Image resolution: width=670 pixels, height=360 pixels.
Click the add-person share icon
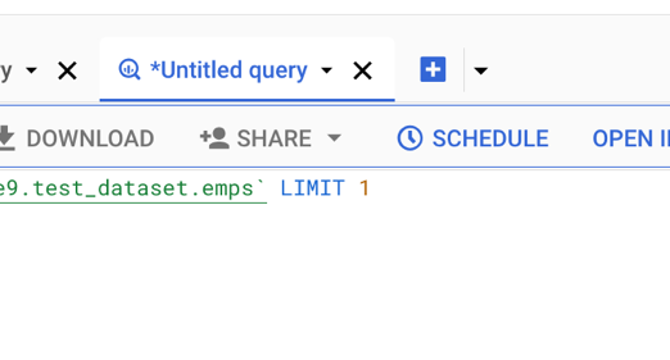coord(215,138)
